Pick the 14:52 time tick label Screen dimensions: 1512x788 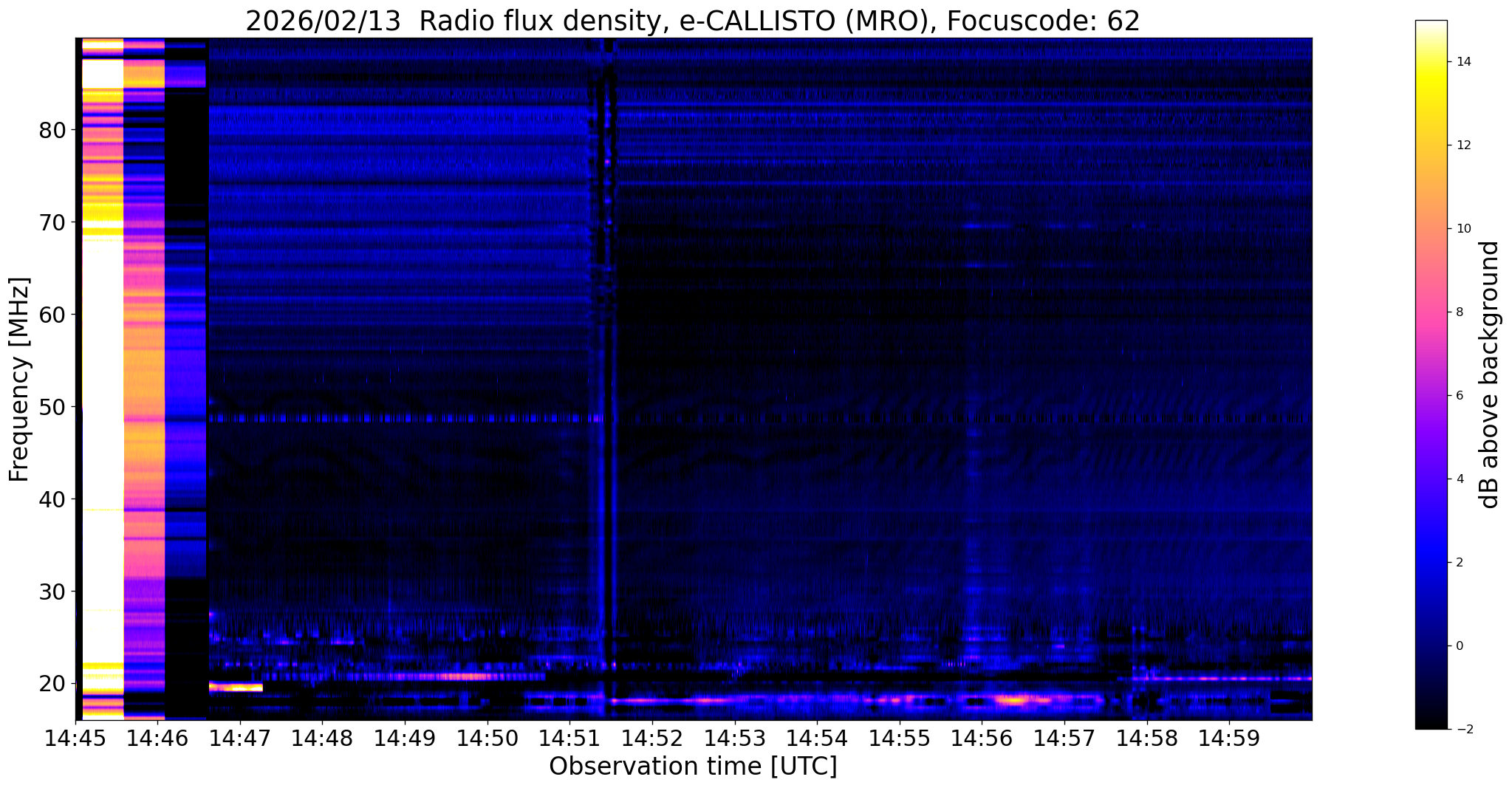(x=651, y=737)
